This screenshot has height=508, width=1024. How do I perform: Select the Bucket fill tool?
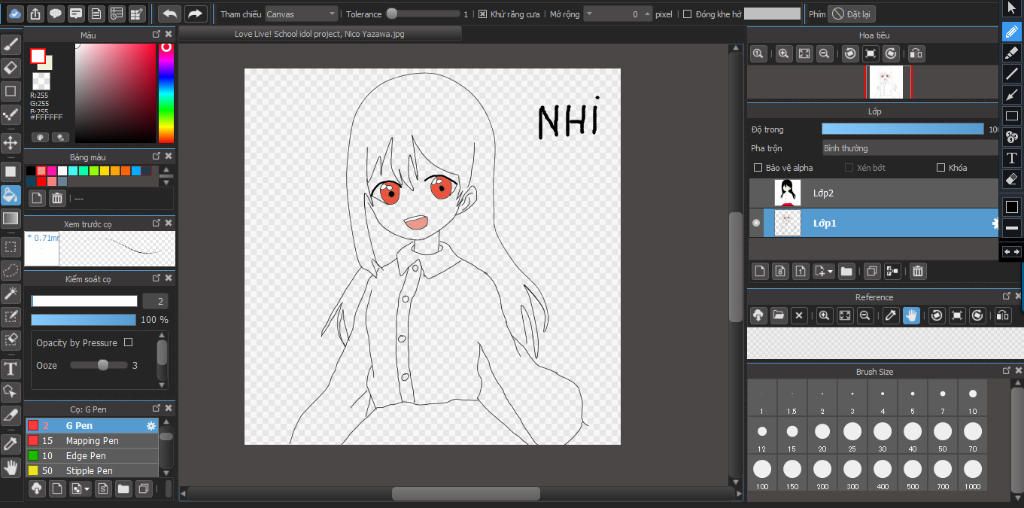click(x=11, y=195)
